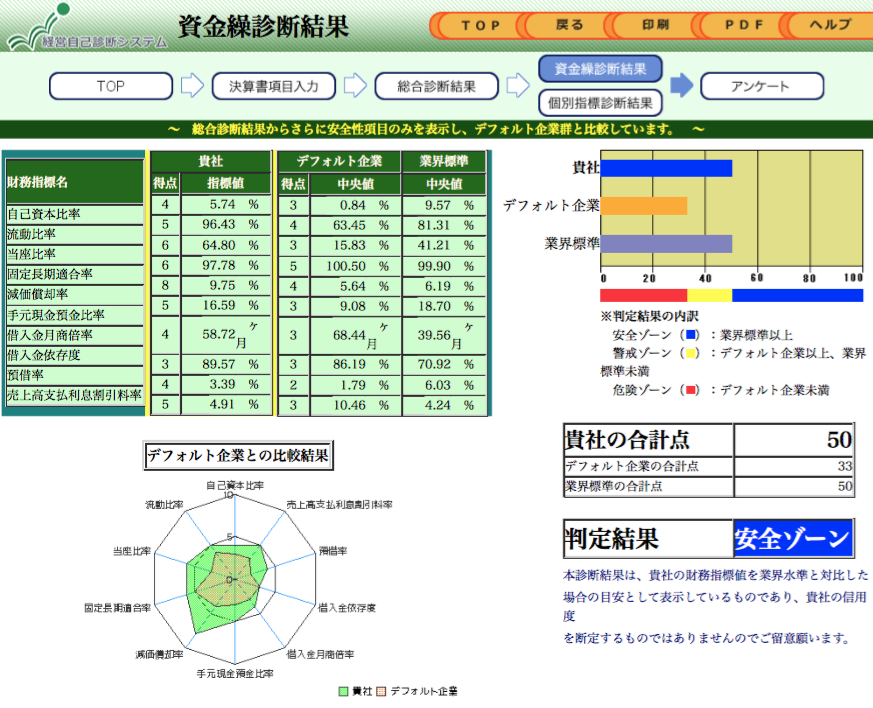Click the bold arrow before アンケート
873x708 pixels.
(680, 87)
